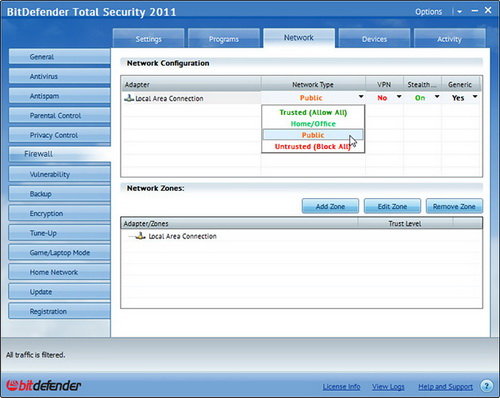Switch to the Activity tab
Viewport: 500px width, 398px height.
point(449,39)
